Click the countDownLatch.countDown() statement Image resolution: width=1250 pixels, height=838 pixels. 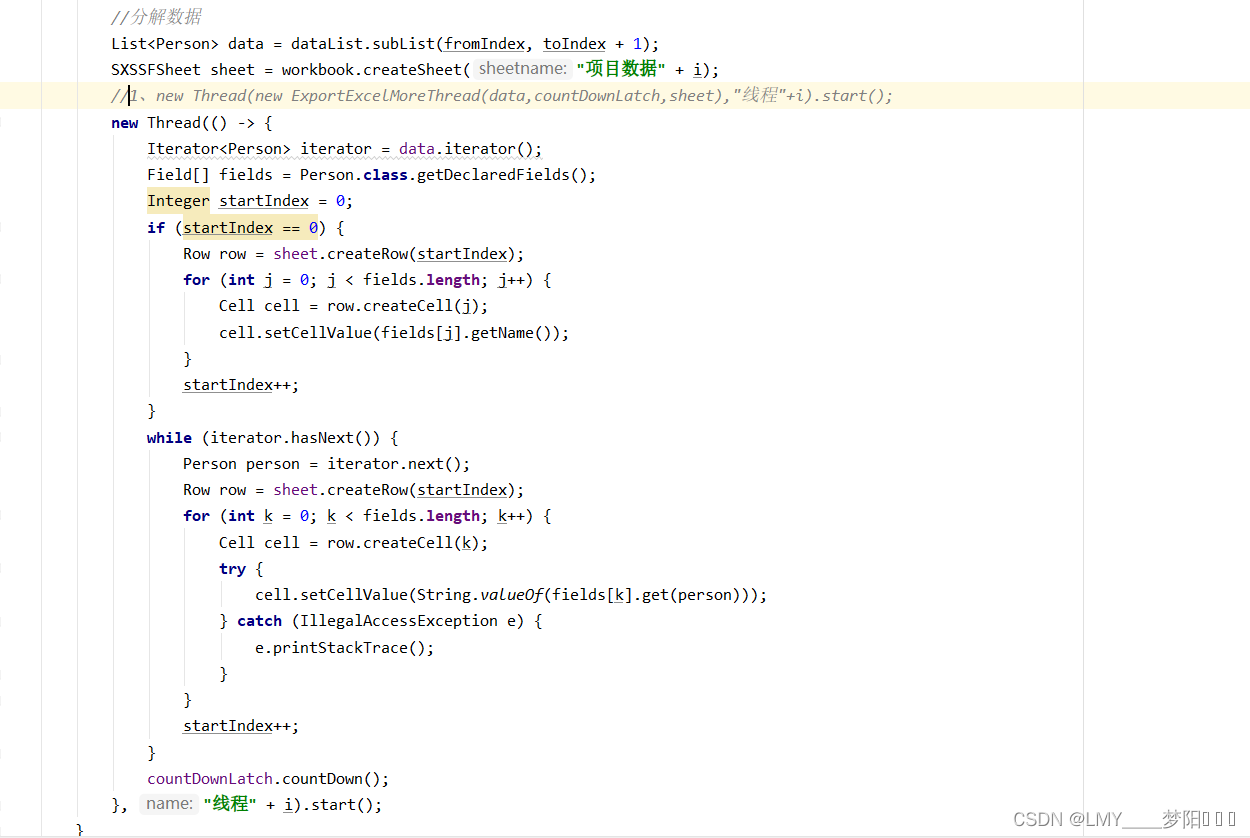(268, 778)
